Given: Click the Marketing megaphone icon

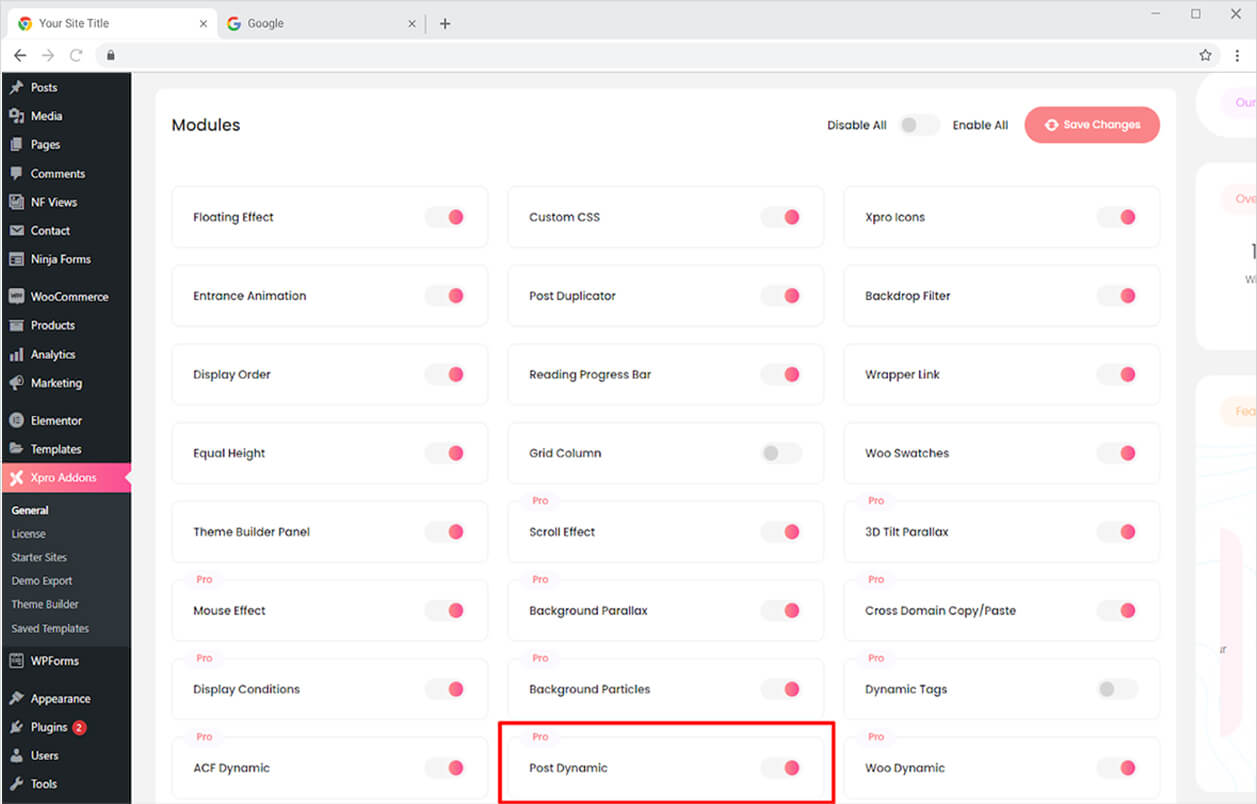Looking at the screenshot, I should pyautogui.click(x=16, y=383).
